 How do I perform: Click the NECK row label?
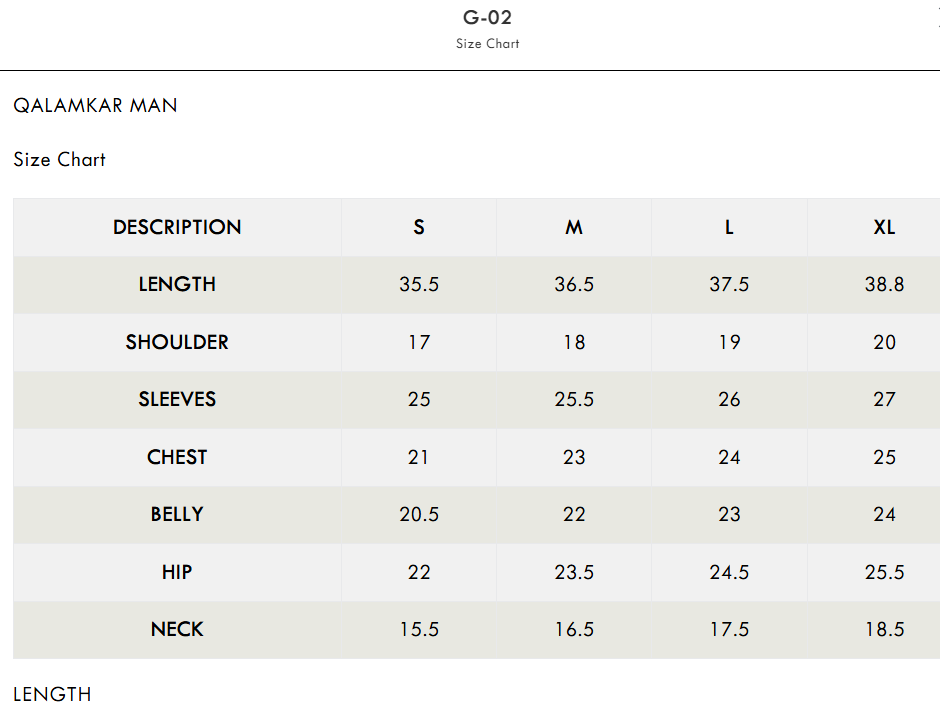177,630
